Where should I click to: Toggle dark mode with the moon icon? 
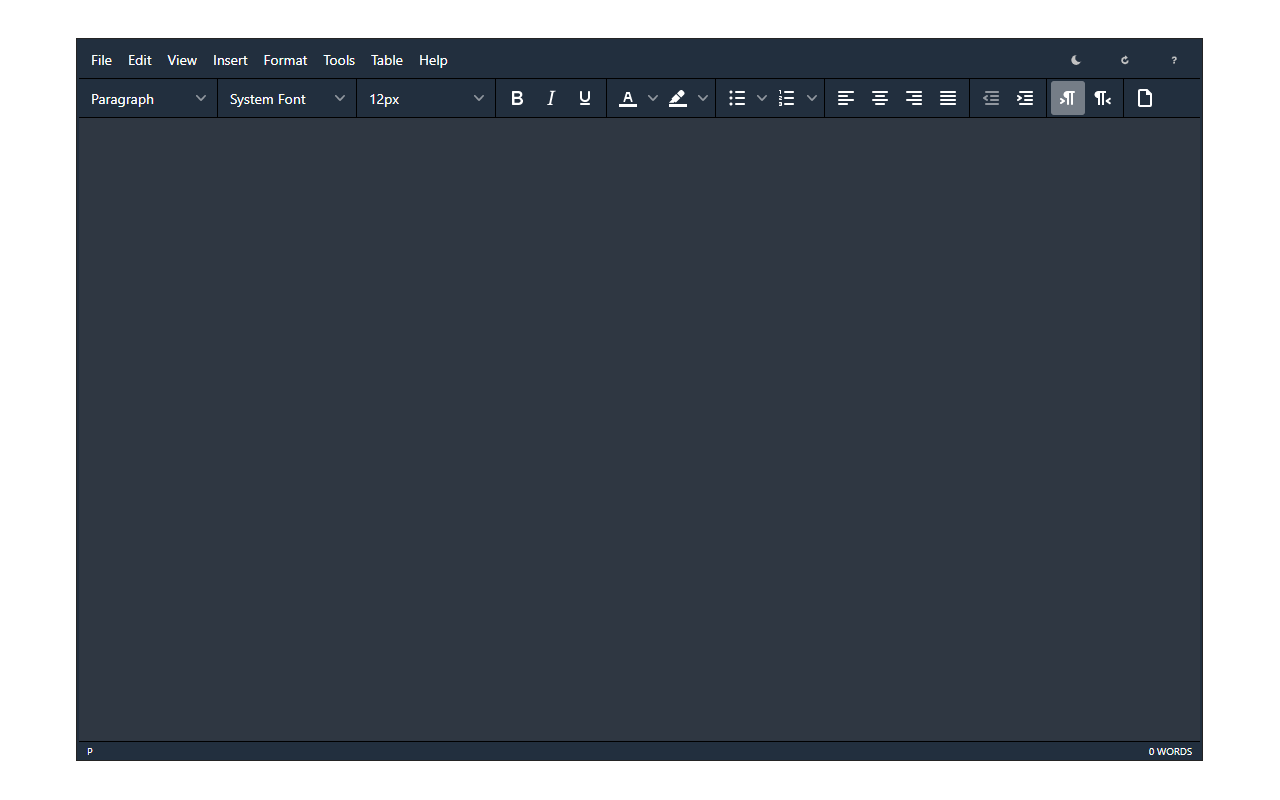click(x=1075, y=60)
